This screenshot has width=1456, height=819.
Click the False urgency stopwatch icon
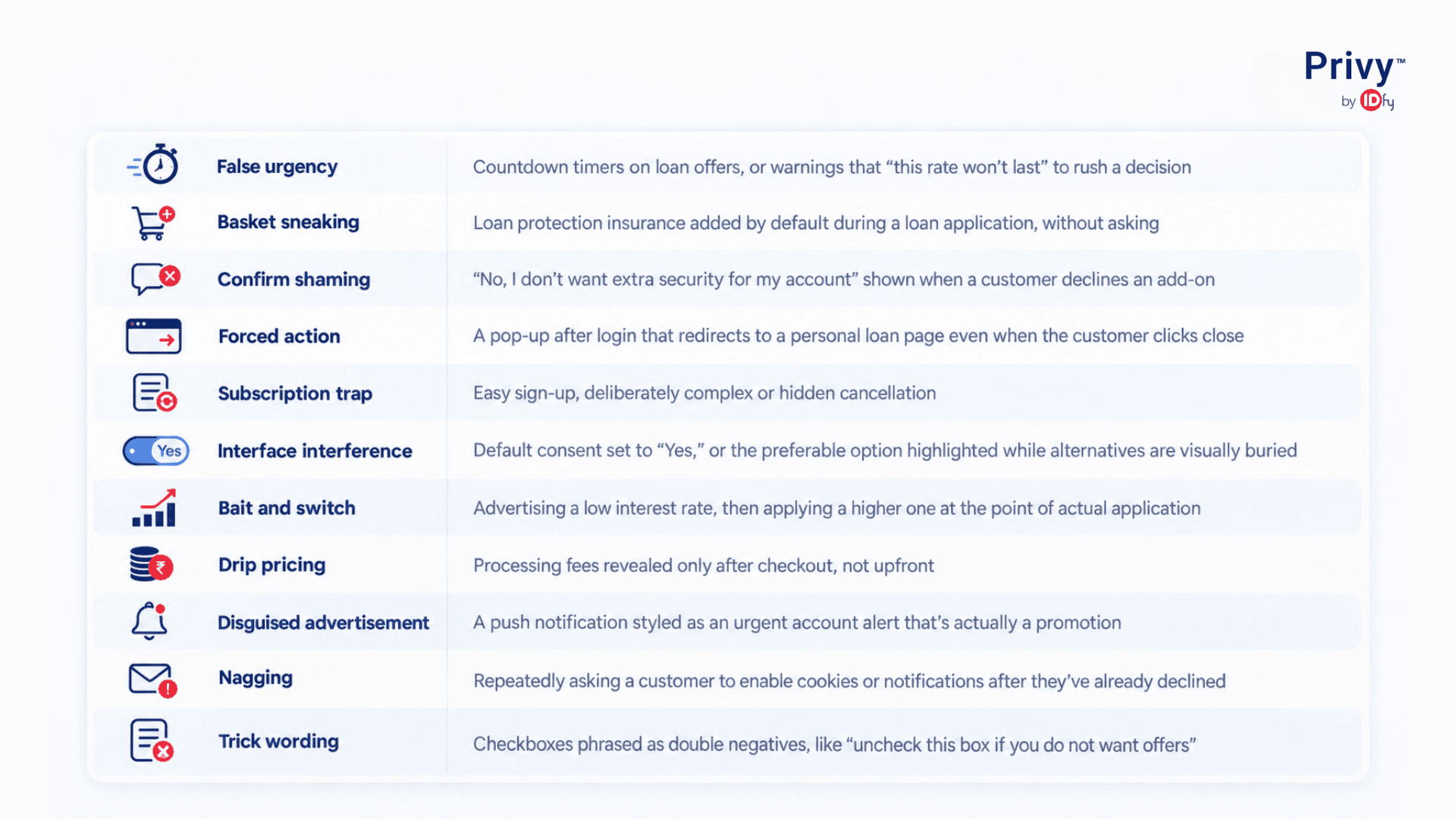[x=153, y=164]
